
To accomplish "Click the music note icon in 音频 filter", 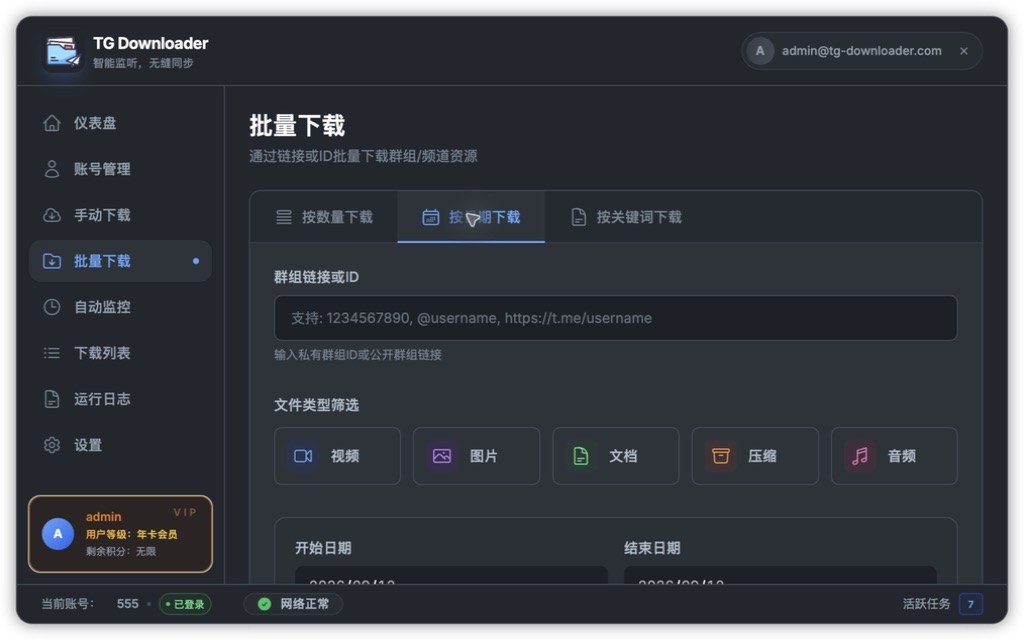I will (860, 456).
